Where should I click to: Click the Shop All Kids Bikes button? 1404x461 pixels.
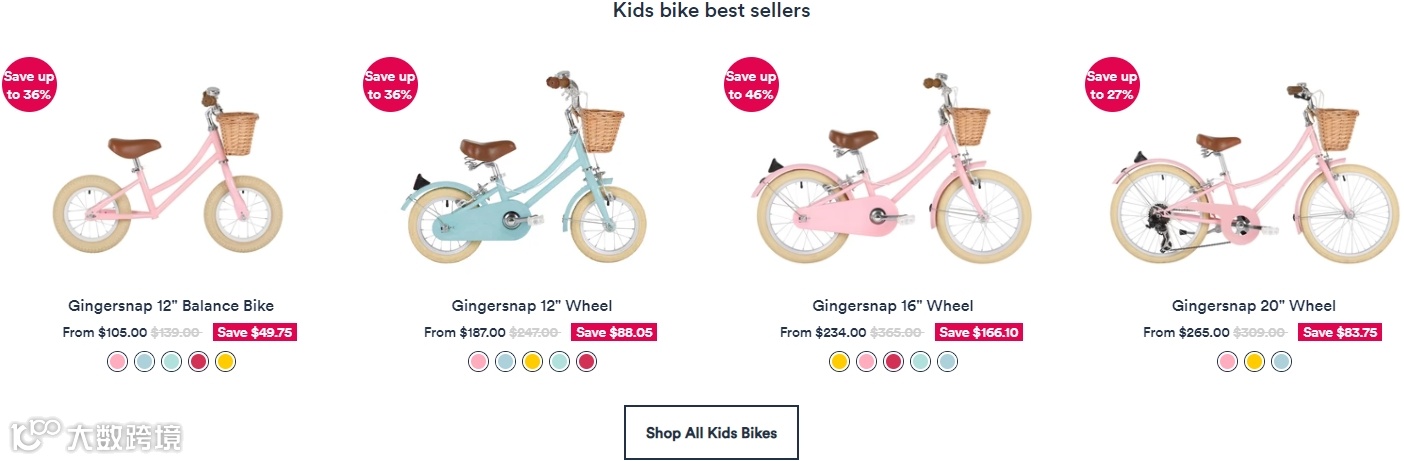tap(711, 433)
